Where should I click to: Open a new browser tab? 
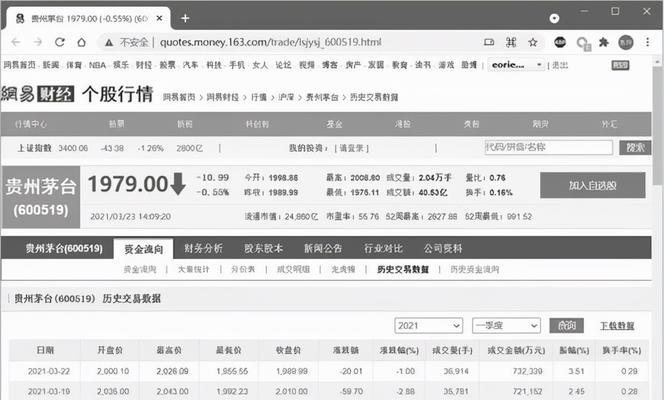(185, 18)
